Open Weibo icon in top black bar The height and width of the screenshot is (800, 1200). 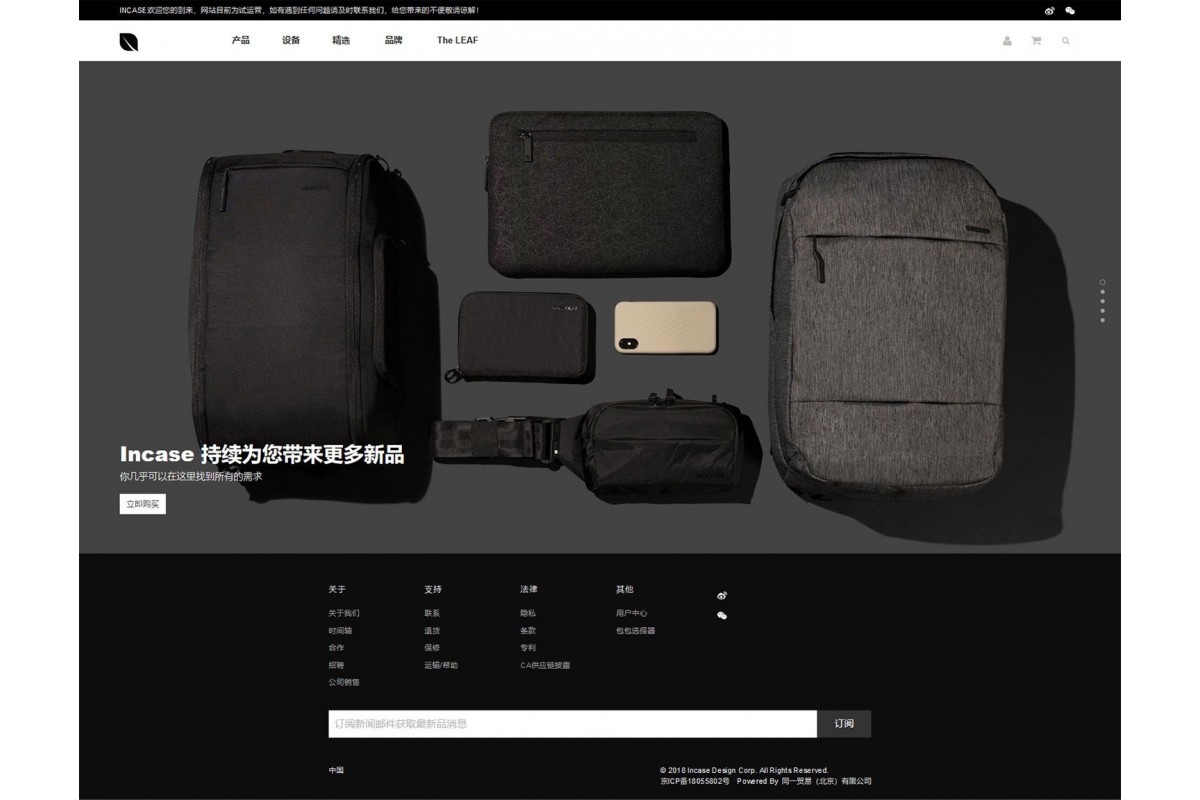[x=1049, y=10]
